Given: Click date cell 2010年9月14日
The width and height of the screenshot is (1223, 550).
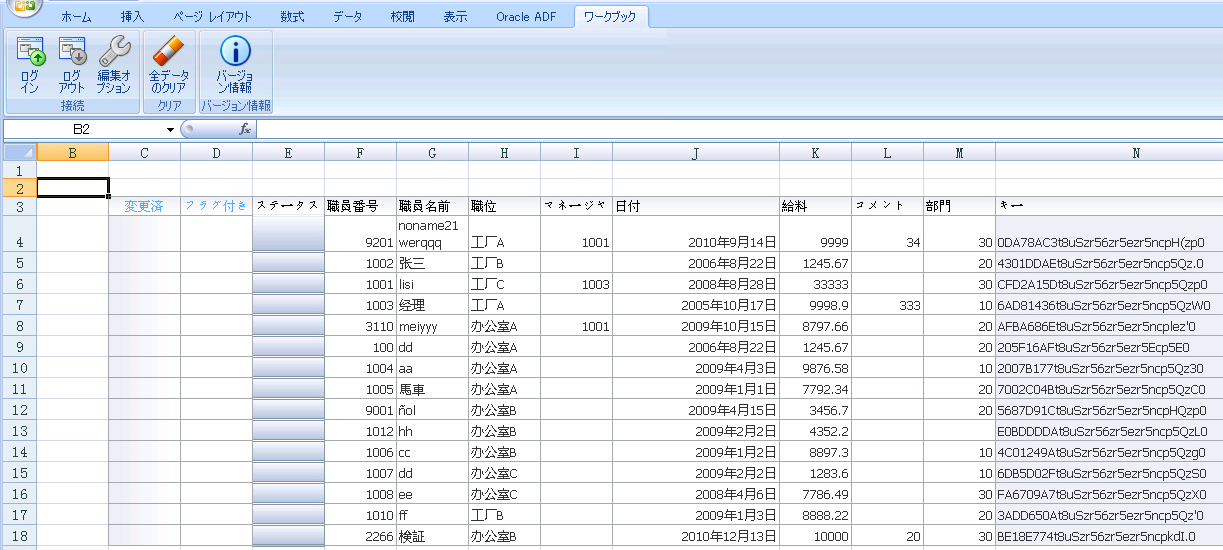Looking at the screenshot, I should tap(696, 234).
